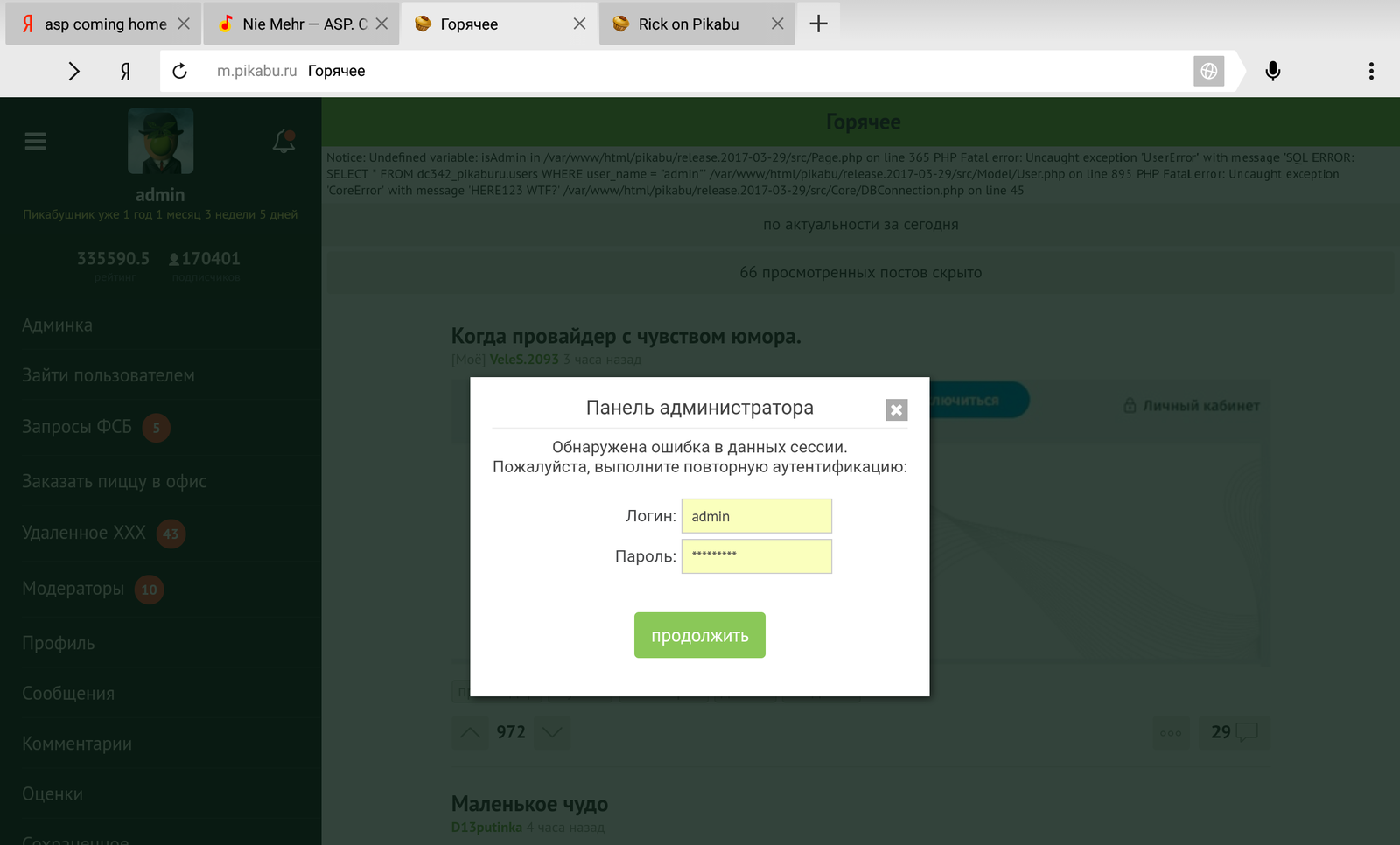The image size is (1400, 845).
Task: Close the admin panel dialog
Action: coord(896,409)
